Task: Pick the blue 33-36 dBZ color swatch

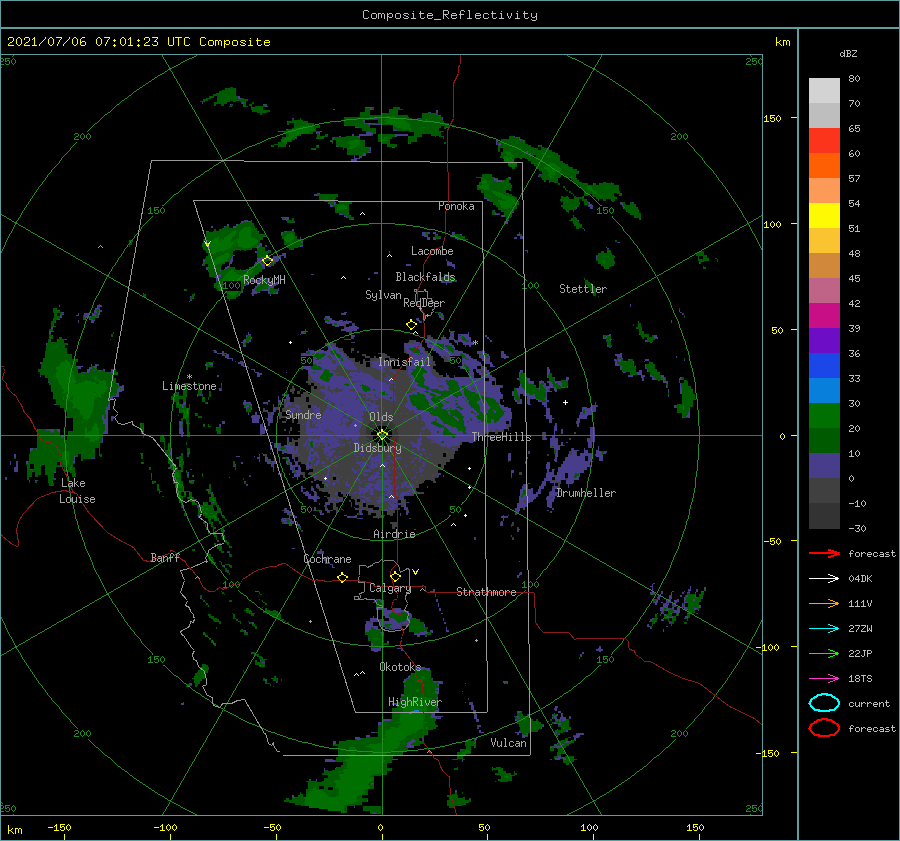Action: click(x=824, y=365)
